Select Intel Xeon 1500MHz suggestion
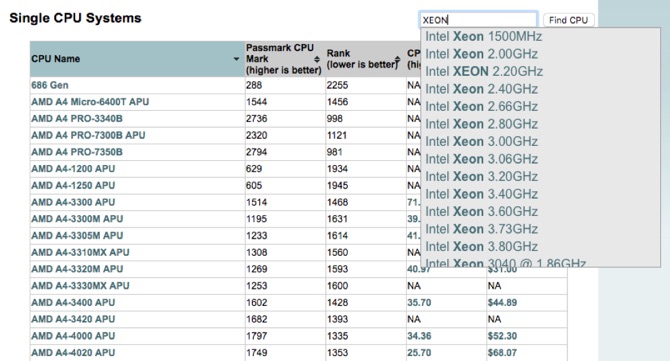Viewport: 670px width, 361px height. 540,36
